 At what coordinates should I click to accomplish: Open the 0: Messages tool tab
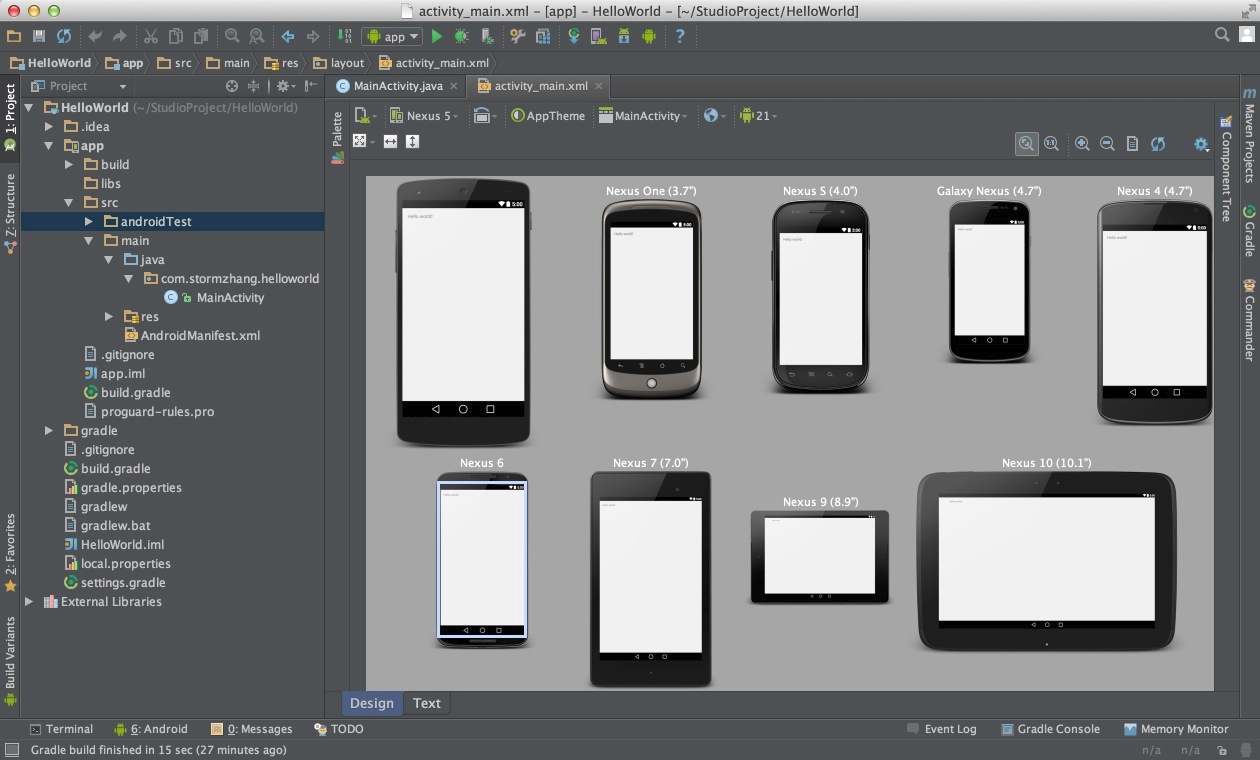tap(251, 729)
